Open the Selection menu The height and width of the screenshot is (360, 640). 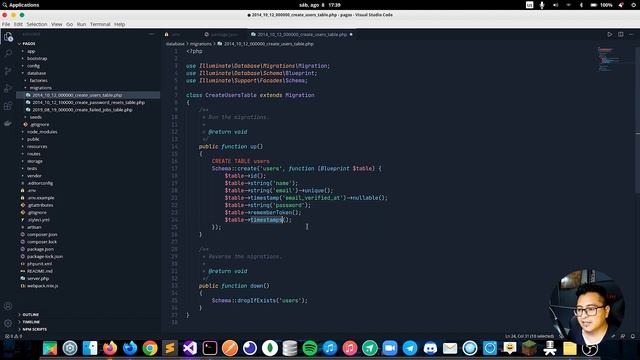[x=37, y=24]
